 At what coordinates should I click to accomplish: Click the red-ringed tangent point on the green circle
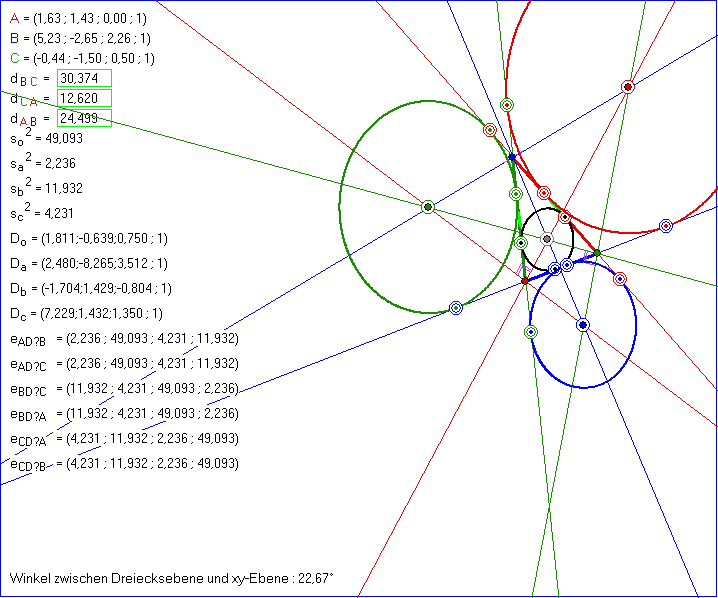pos(490,130)
